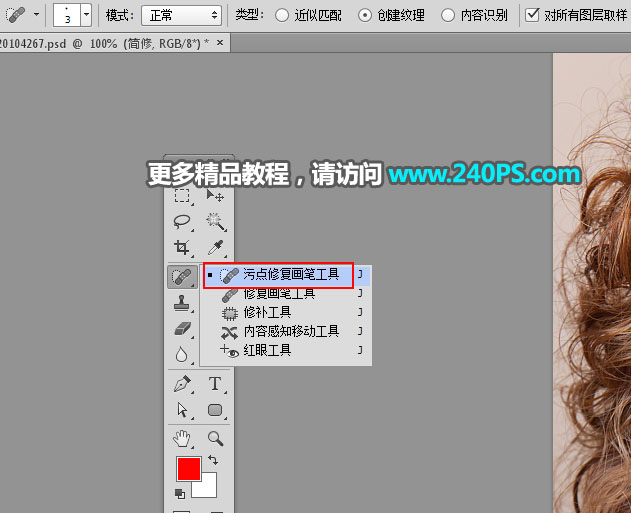Select the Zoom magnifier tool

point(215,438)
